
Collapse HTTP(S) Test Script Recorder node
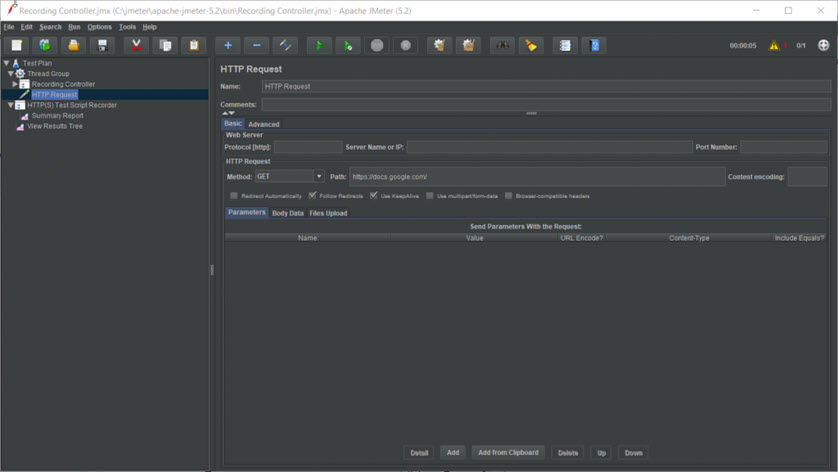(x=11, y=105)
